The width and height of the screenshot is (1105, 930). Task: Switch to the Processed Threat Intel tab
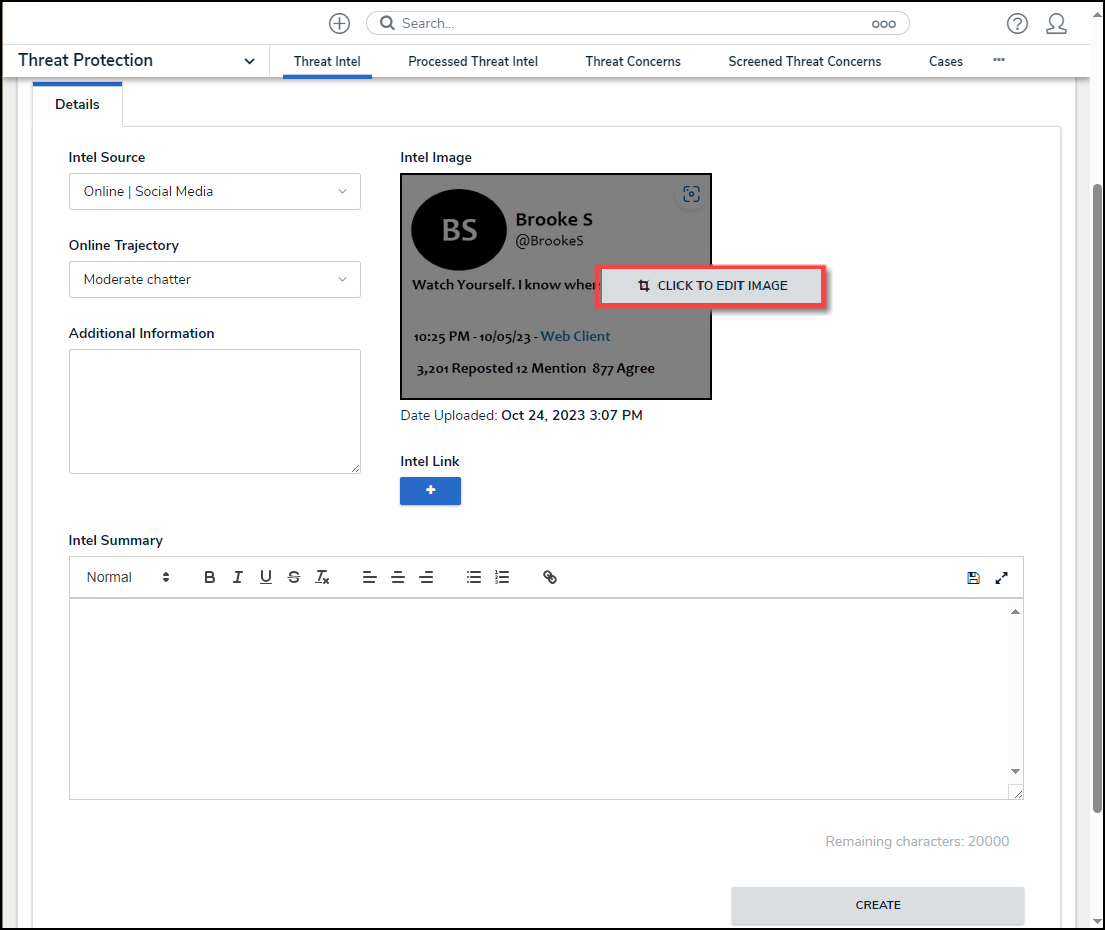pyautogui.click(x=473, y=61)
